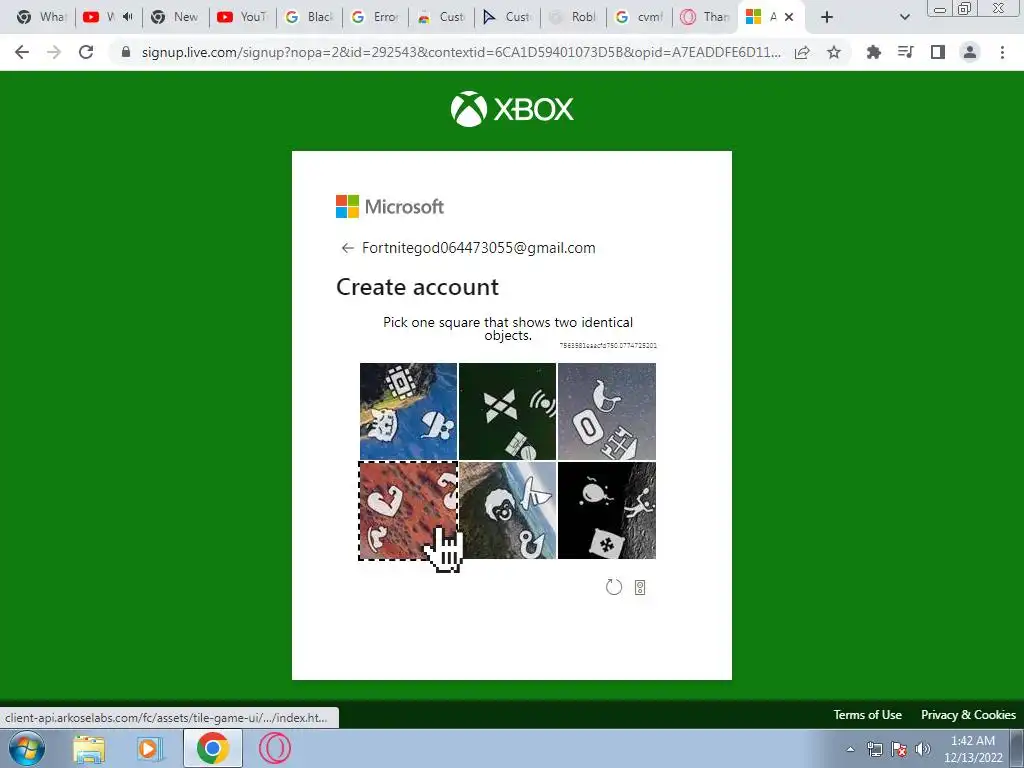Click the address bar URL field

point(460,52)
